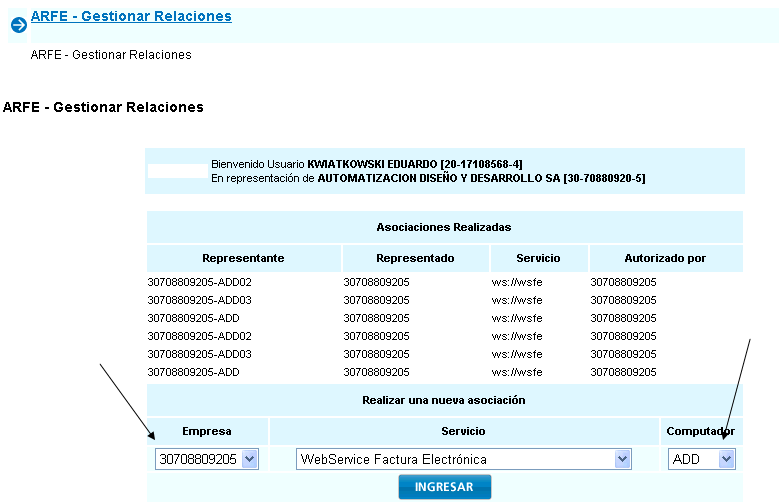The height and width of the screenshot is (502, 779).
Task: Select user name KWIATKOWSKI EDUARDO [20-17108568-4]
Action: click(415, 164)
